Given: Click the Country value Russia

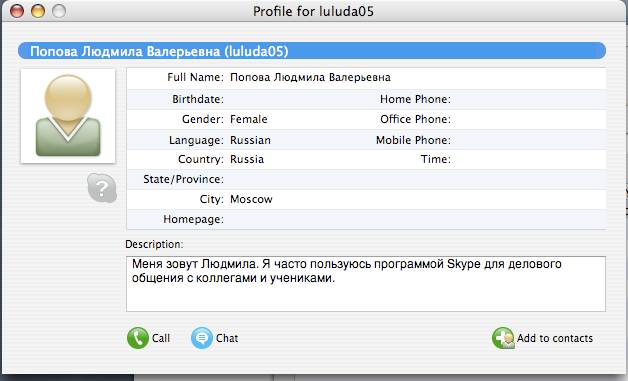Looking at the screenshot, I should [x=247, y=159].
